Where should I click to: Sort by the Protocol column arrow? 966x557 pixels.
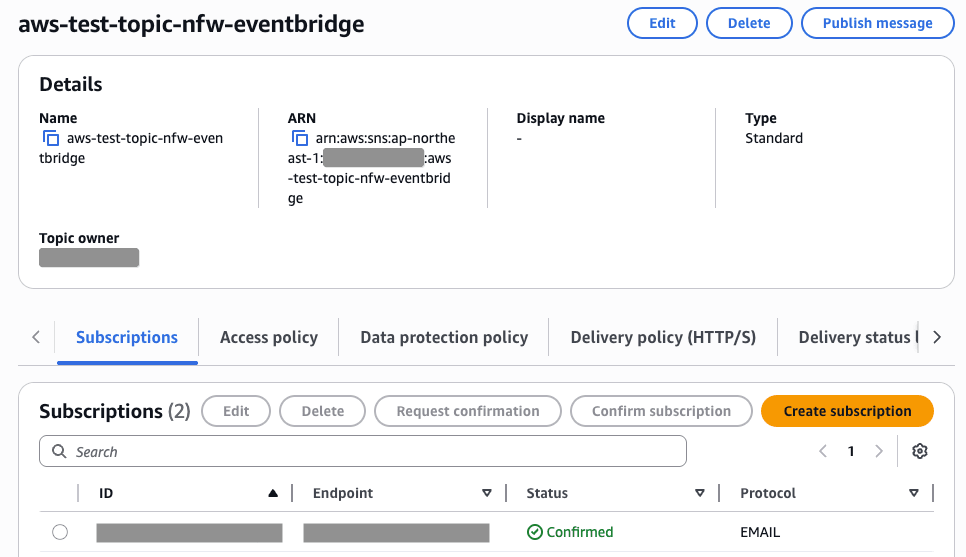coord(913,493)
